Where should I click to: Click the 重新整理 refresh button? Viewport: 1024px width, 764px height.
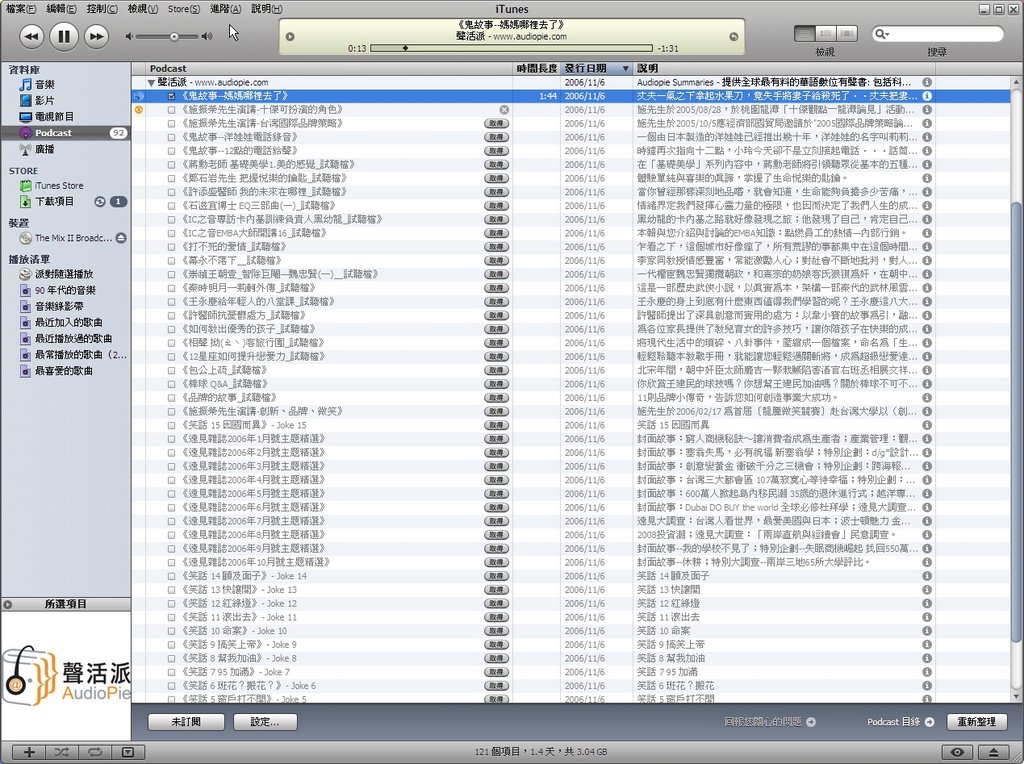click(x=976, y=722)
